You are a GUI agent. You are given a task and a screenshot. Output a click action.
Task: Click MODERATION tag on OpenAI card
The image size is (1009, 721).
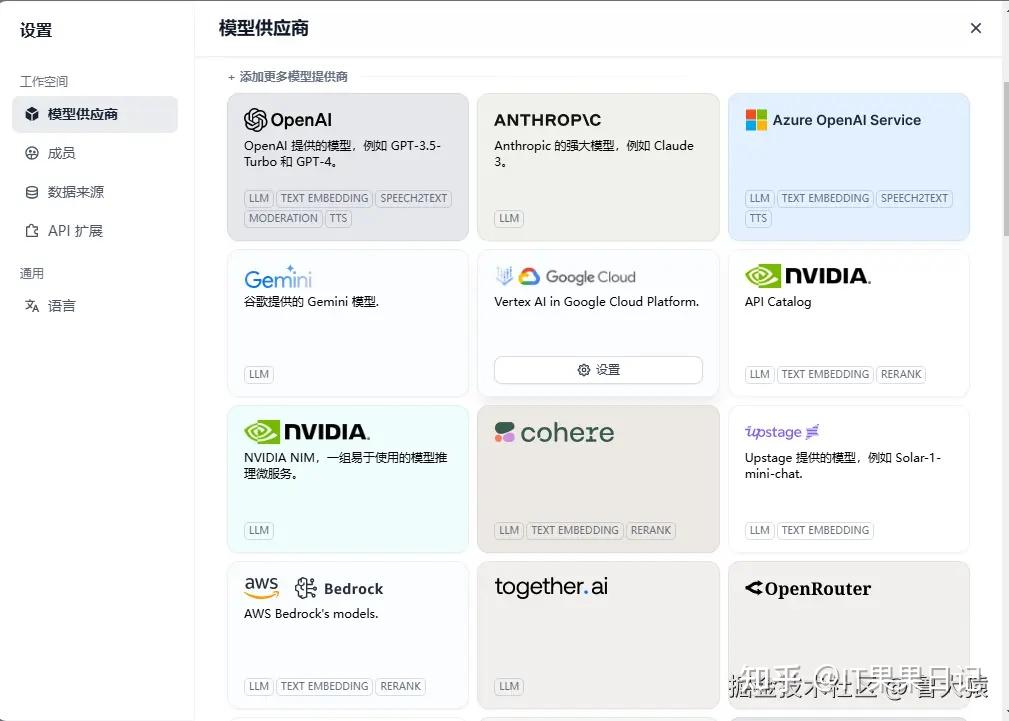(283, 218)
